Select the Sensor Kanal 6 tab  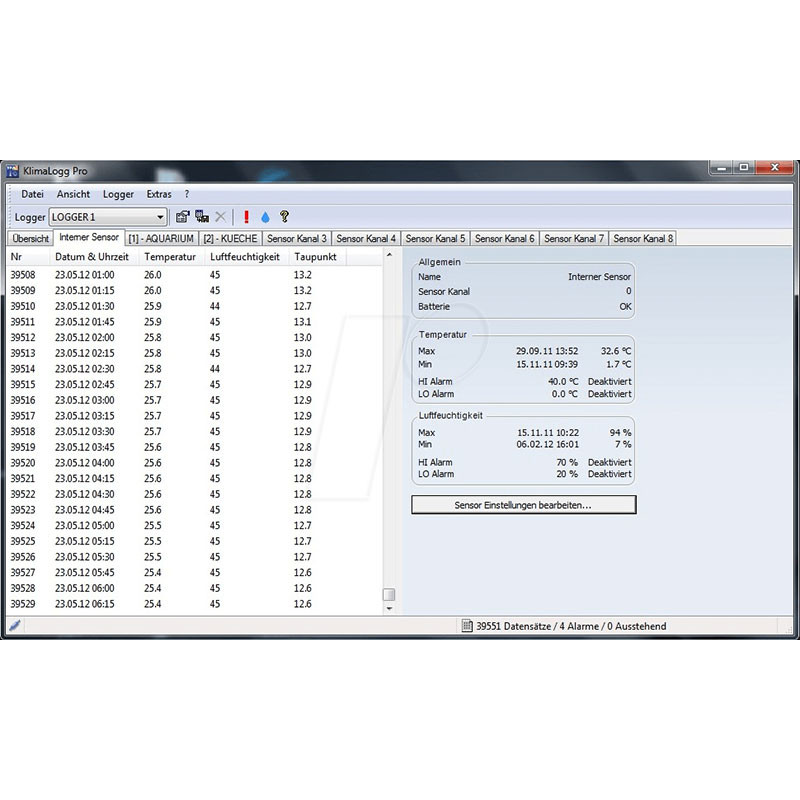click(505, 238)
